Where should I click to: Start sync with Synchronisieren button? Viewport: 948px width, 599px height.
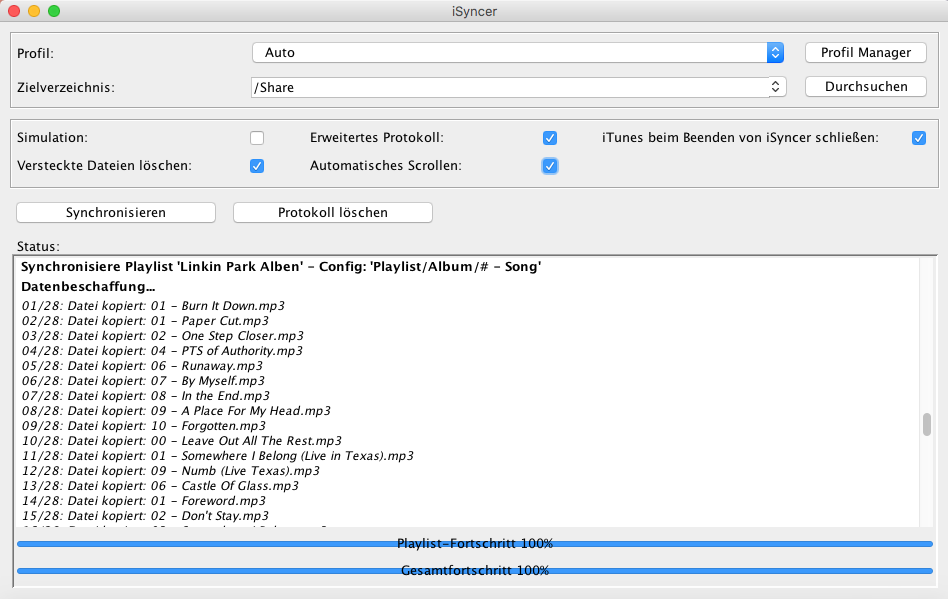pyautogui.click(x=116, y=212)
